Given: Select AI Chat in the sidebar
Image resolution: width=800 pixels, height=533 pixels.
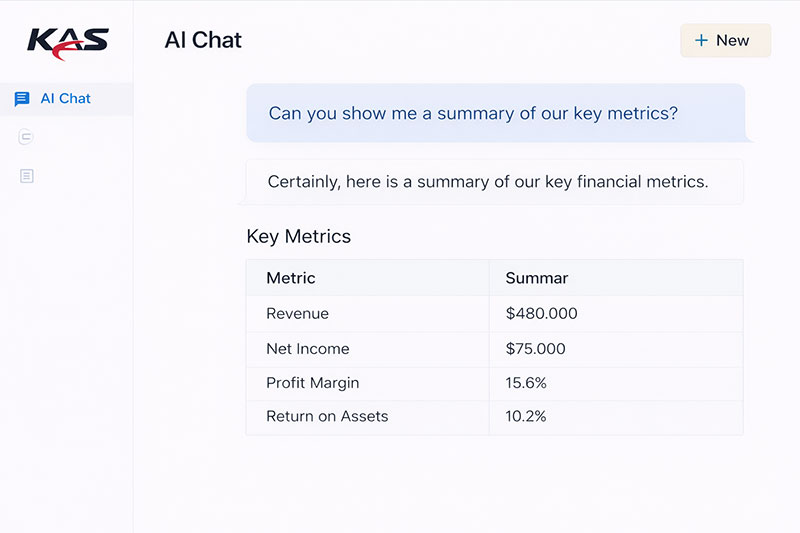Looking at the screenshot, I should 66,99.
